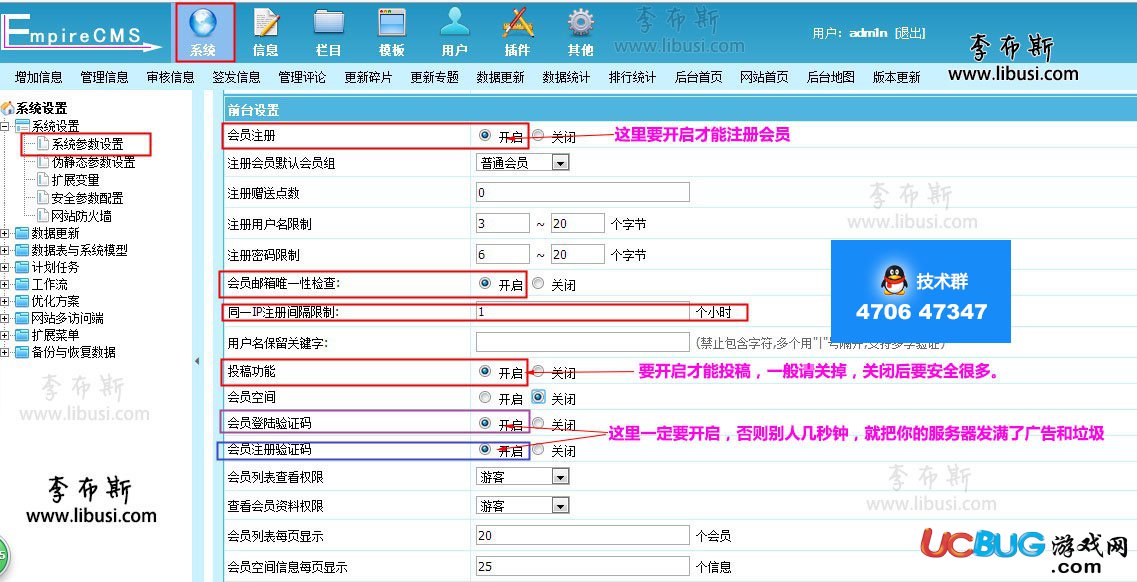Open 管理信息 in the menu bar
1137x582 pixels.
coord(104,77)
